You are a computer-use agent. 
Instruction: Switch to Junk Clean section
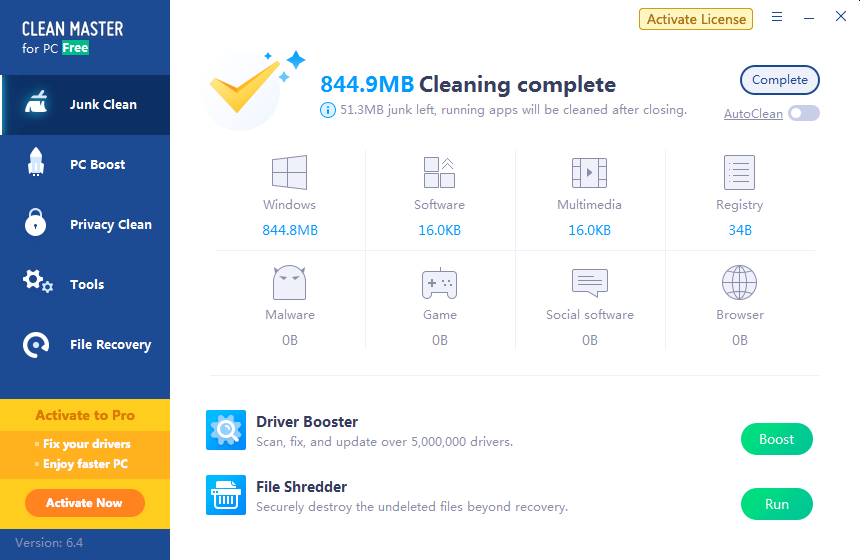85,105
